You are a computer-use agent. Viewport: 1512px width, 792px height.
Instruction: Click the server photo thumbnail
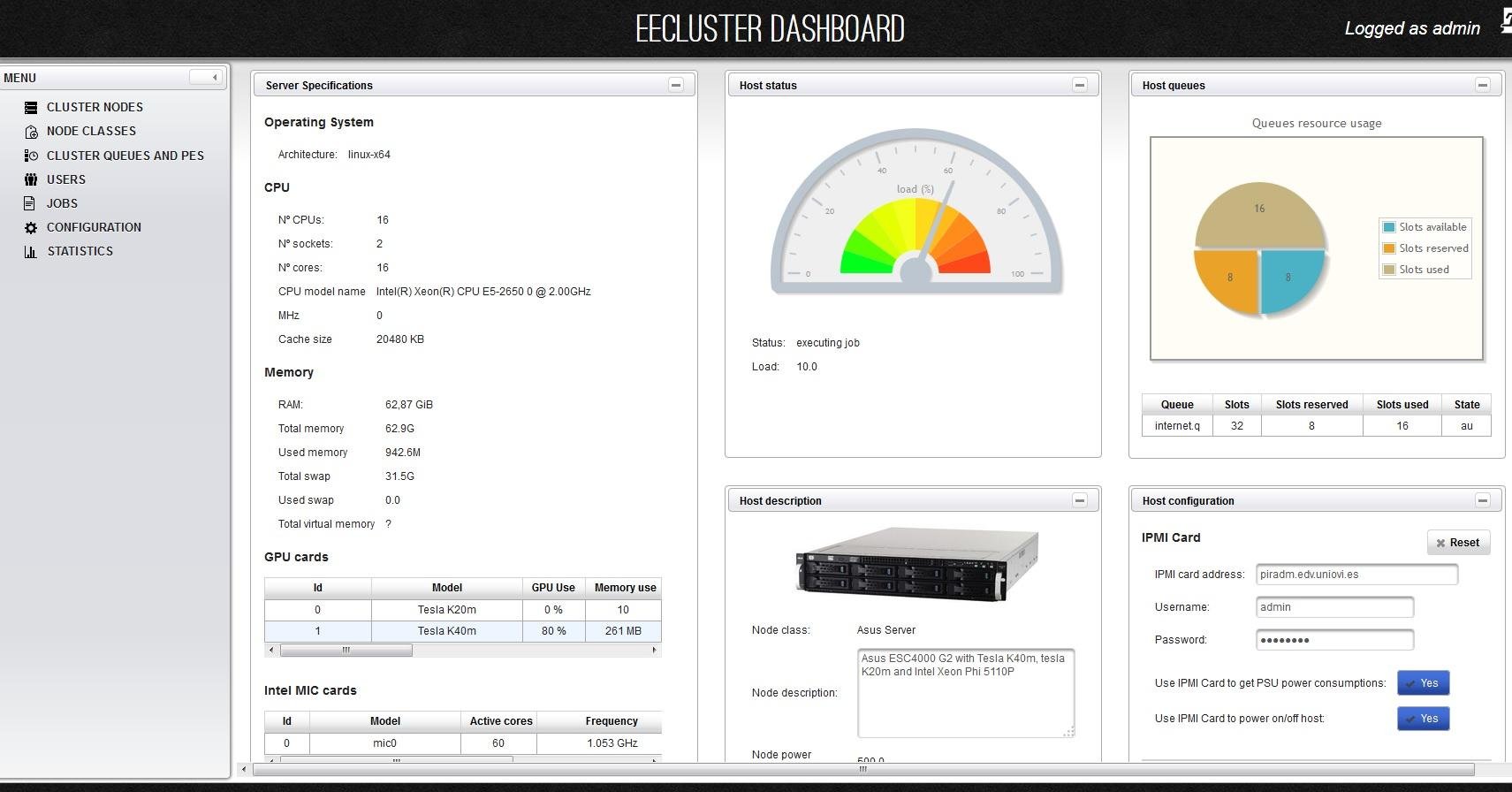tap(917, 564)
